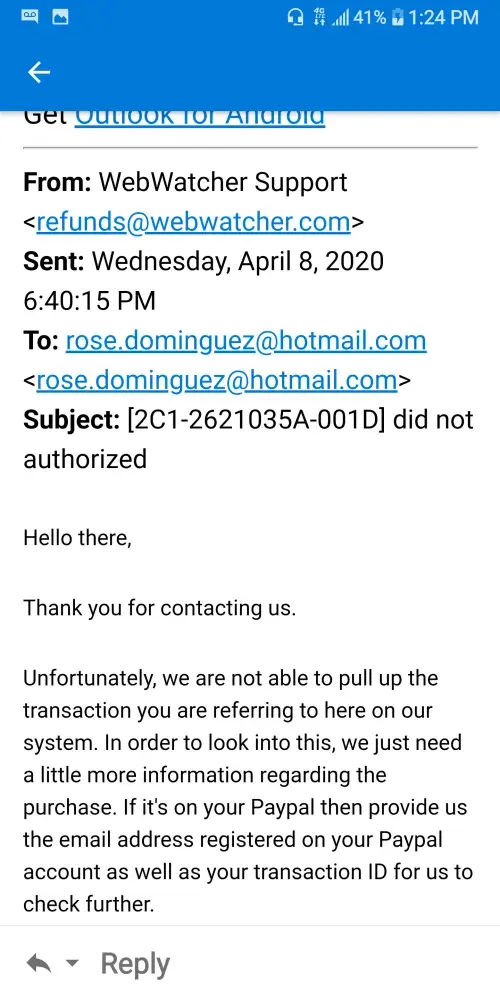Tap the battery charging icon

click(x=398, y=17)
